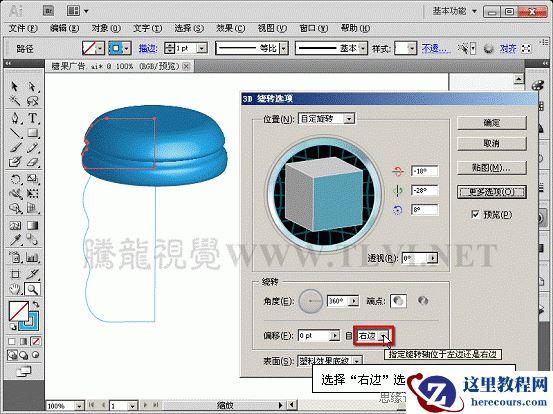The width and height of the screenshot is (553, 414).
Task: Select the Free Transform tool
Action: [x=32, y=194]
